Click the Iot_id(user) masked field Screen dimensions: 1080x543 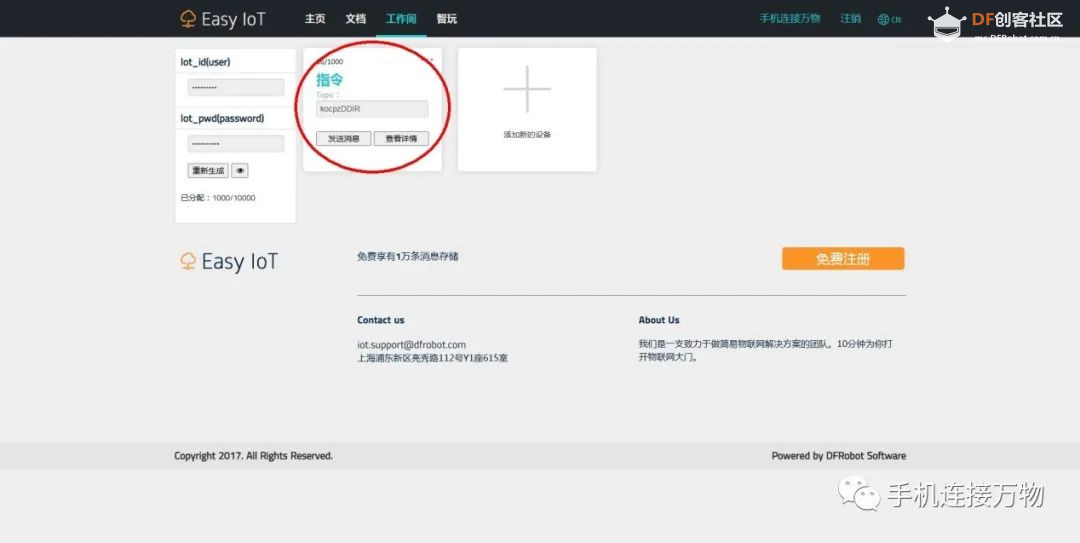coord(236,88)
